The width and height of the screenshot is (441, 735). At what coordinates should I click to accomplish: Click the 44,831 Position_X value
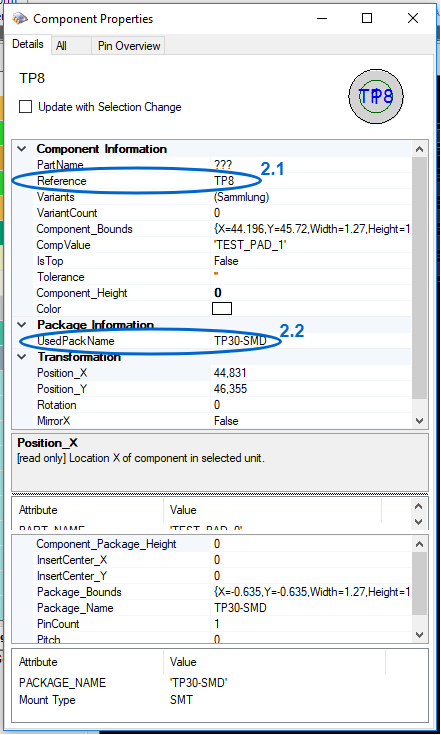[x=230, y=373]
